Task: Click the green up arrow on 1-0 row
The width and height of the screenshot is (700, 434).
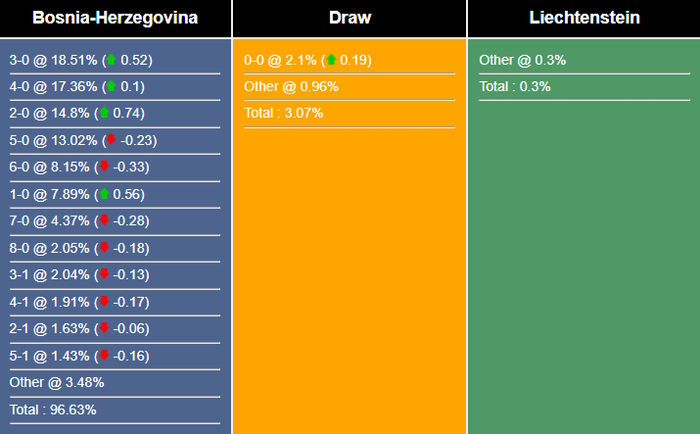Action: [103, 194]
